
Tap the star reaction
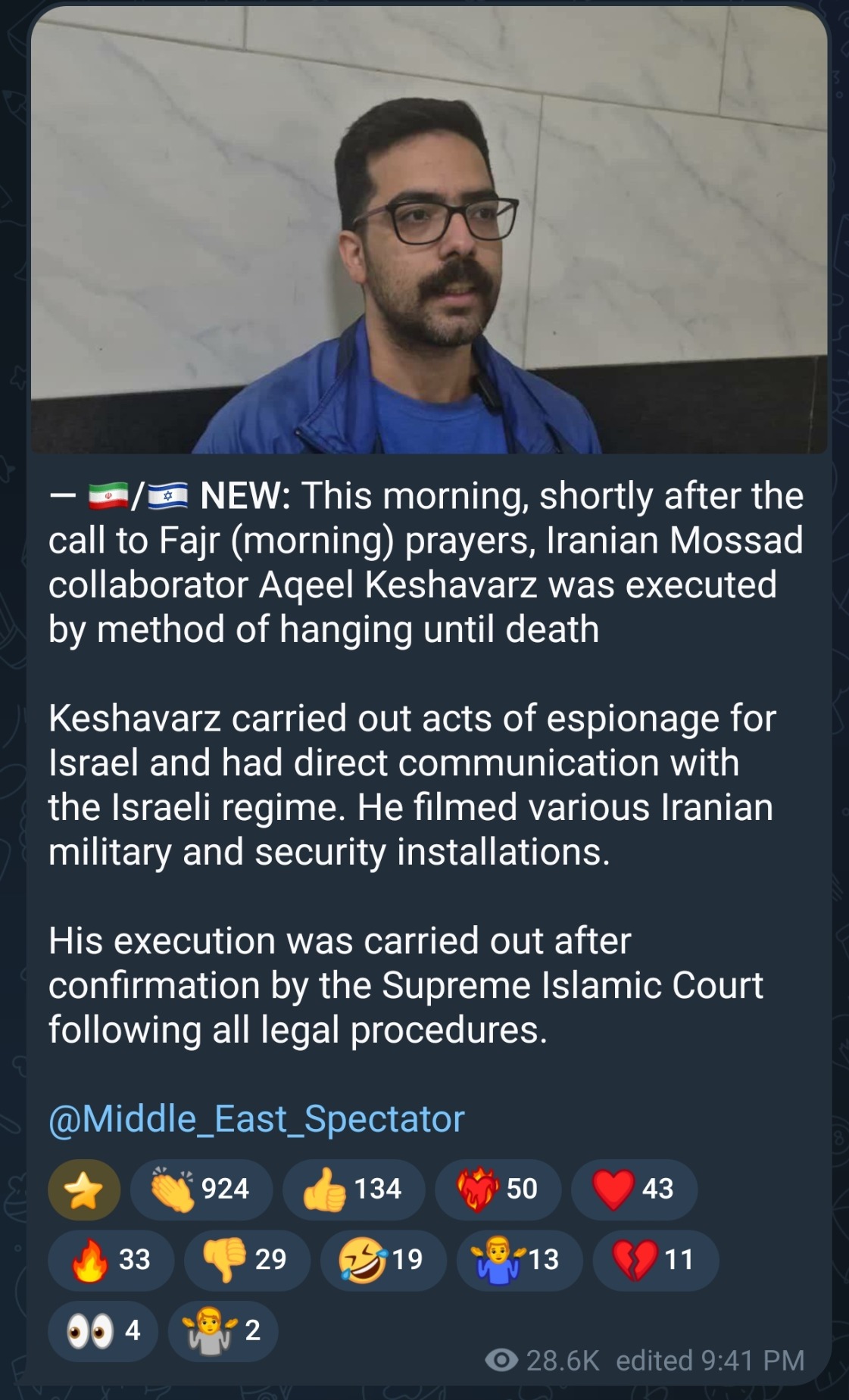point(84,1190)
